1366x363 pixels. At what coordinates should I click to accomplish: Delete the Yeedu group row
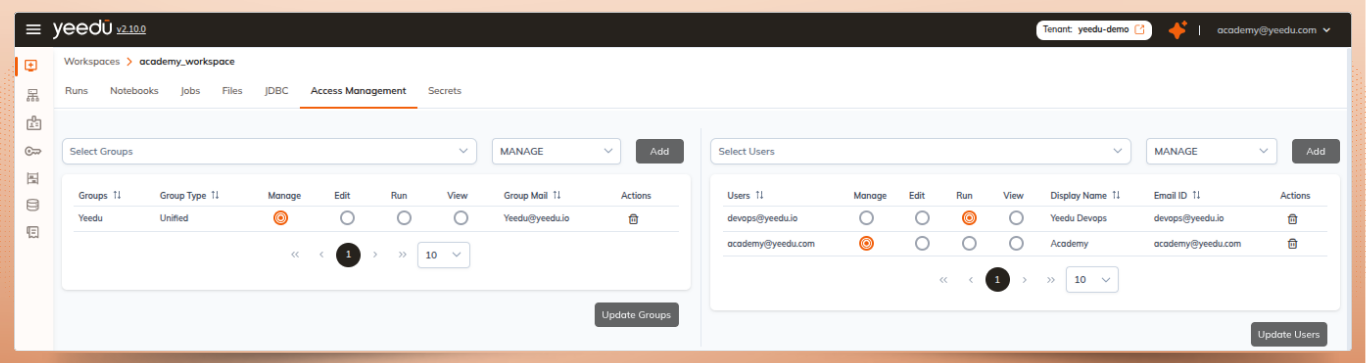pyautogui.click(x=633, y=218)
